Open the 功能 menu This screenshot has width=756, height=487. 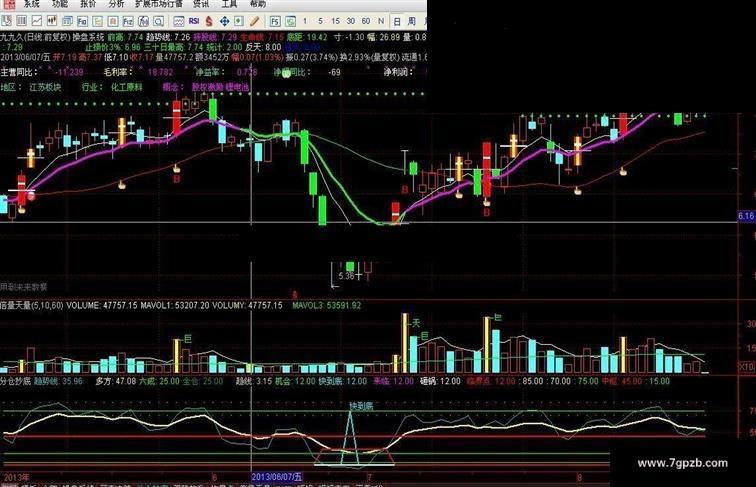pos(60,4)
